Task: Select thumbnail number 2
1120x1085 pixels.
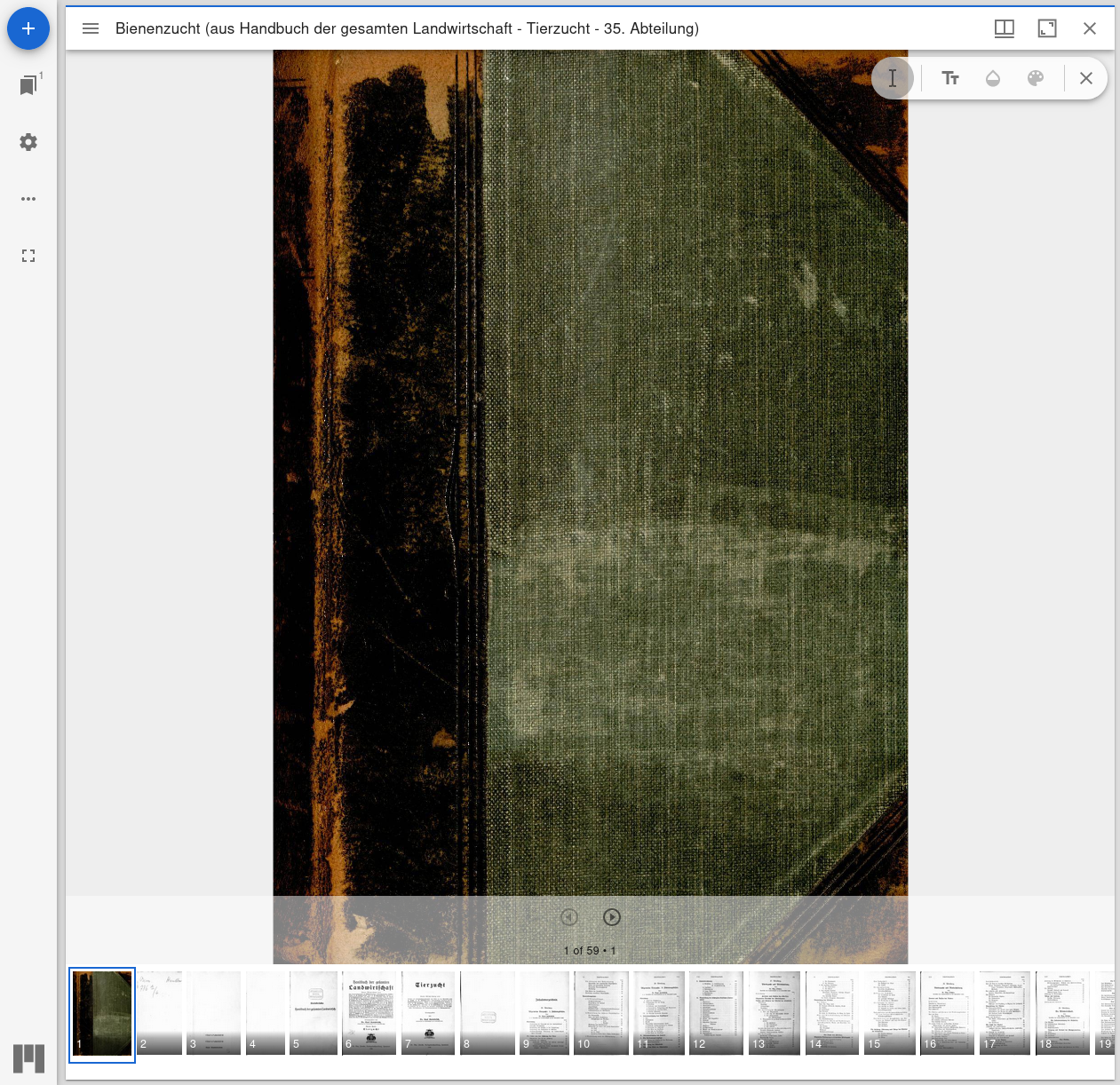Action: point(160,1013)
